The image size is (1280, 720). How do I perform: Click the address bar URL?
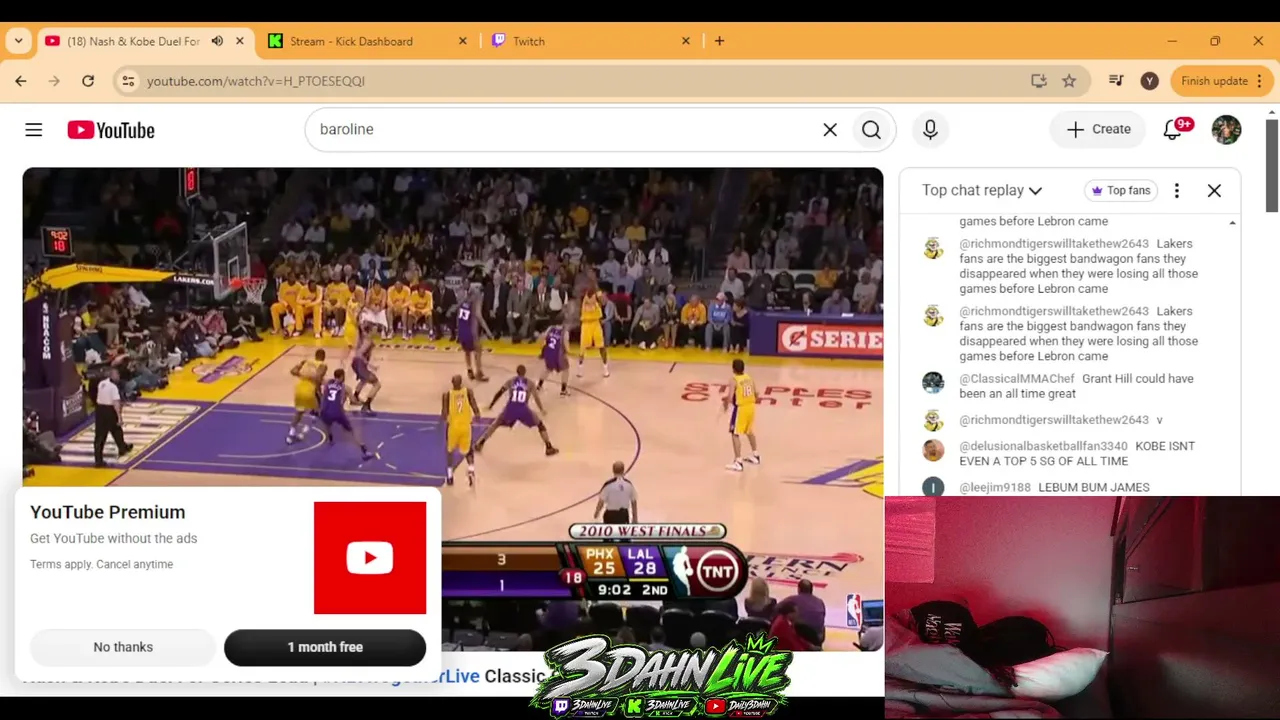tap(256, 81)
